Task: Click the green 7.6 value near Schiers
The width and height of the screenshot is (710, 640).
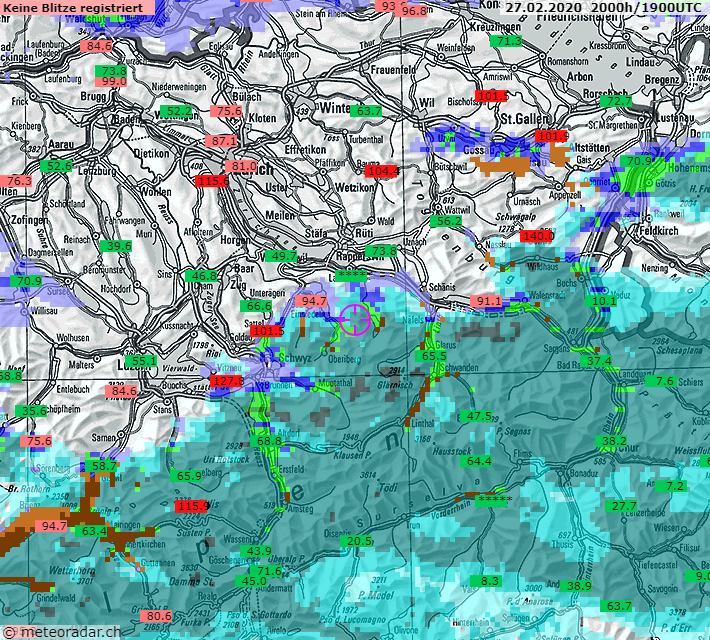Action: coord(661,381)
